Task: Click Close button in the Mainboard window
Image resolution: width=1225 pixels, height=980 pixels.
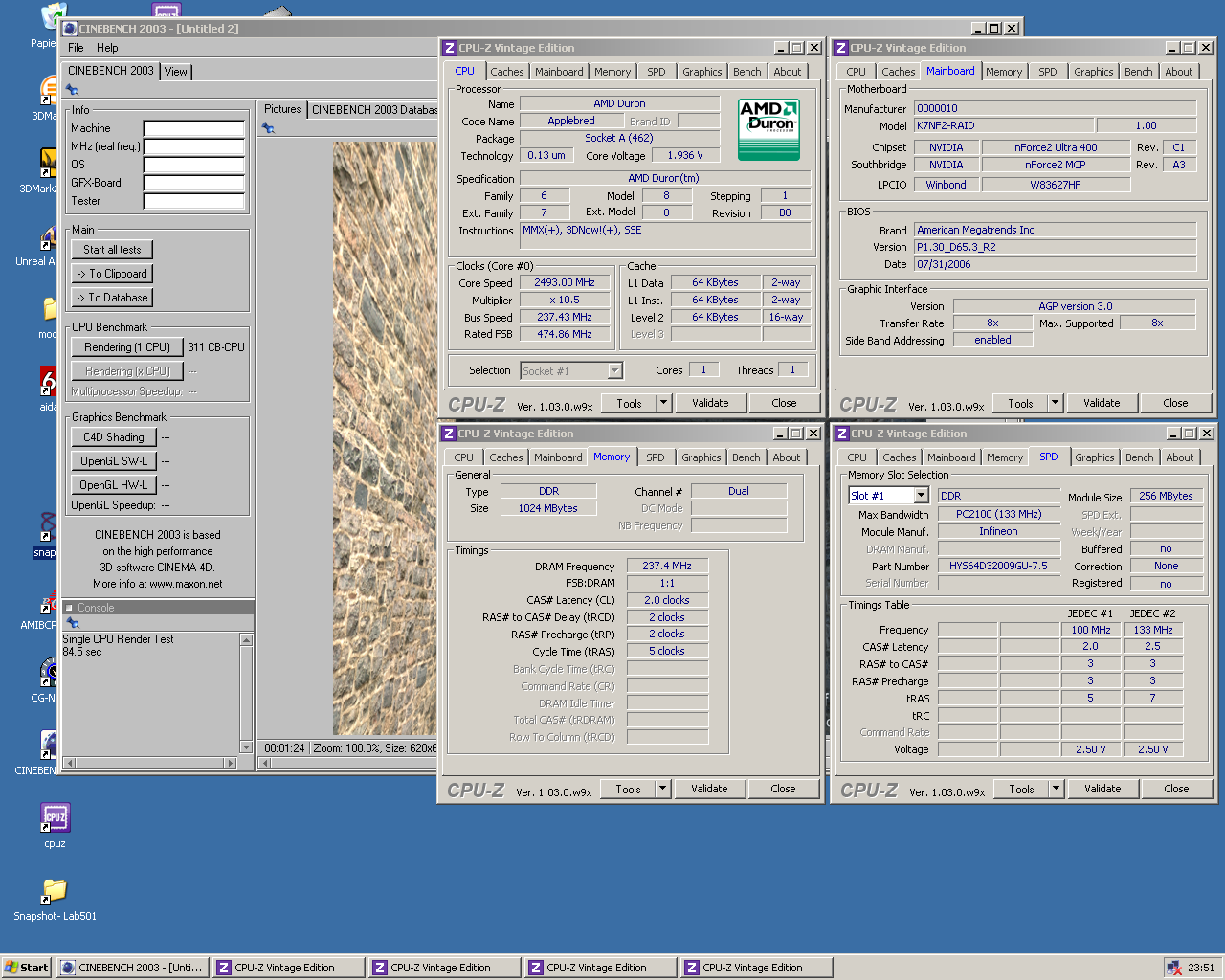Action: click(1175, 403)
